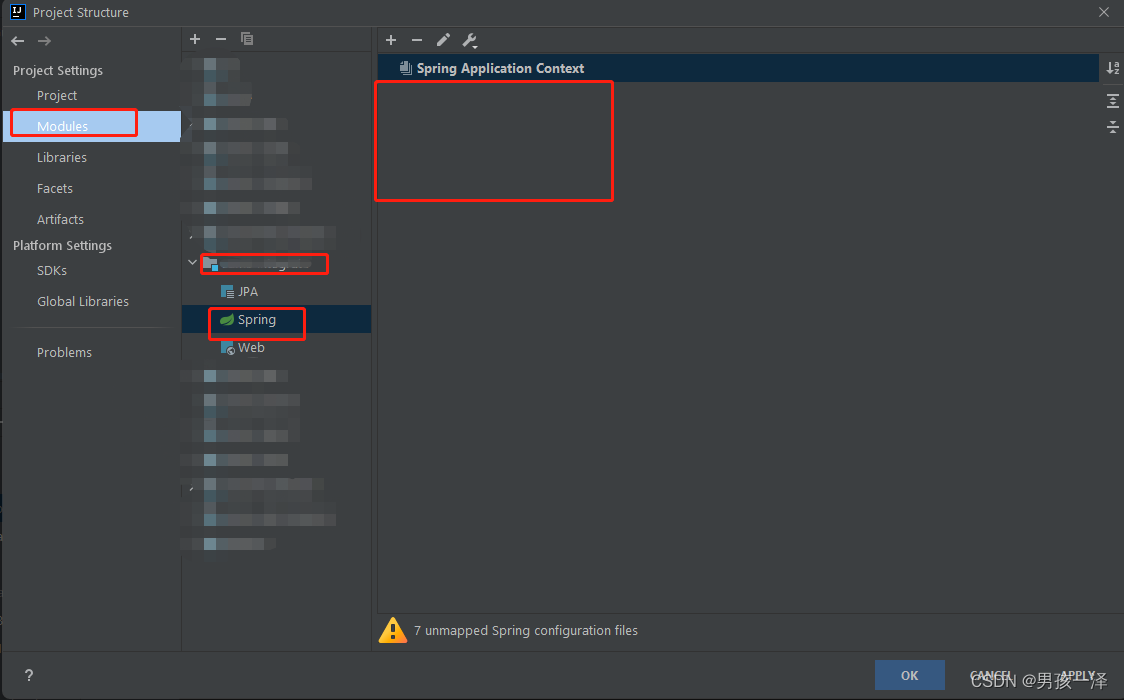Remove selected module with minus icon
This screenshot has width=1124, height=700.
(221, 39)
